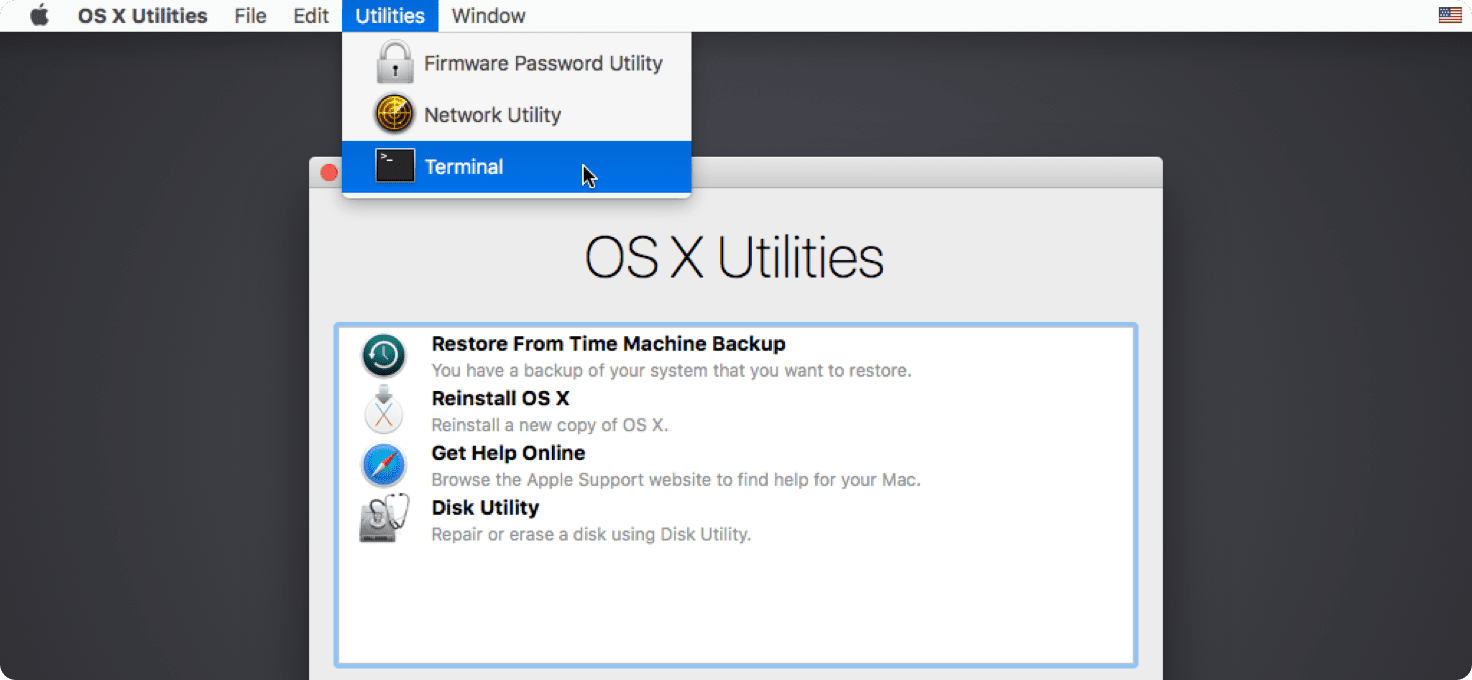Image resolution: width=1472 pixels, height=680 pixels.
Task: Select Restore From Time Machine Backup
Action: (x=608, y=343)
